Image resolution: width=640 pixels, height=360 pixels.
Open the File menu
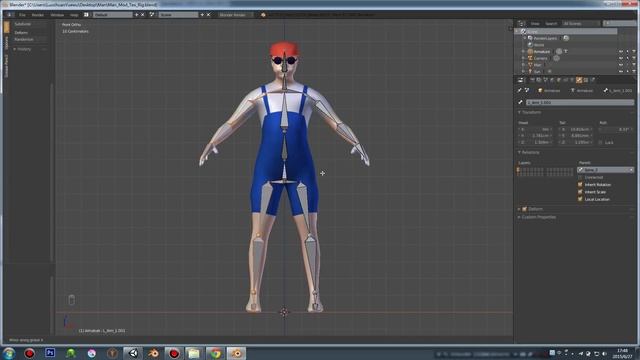coord(22,15)
